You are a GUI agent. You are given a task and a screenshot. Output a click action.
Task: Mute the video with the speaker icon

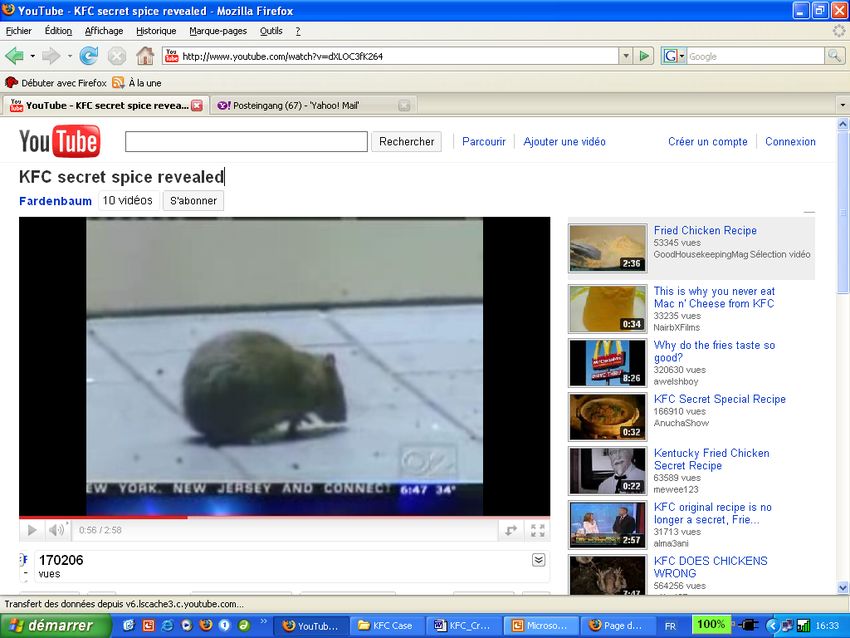[x=57, y=530]
